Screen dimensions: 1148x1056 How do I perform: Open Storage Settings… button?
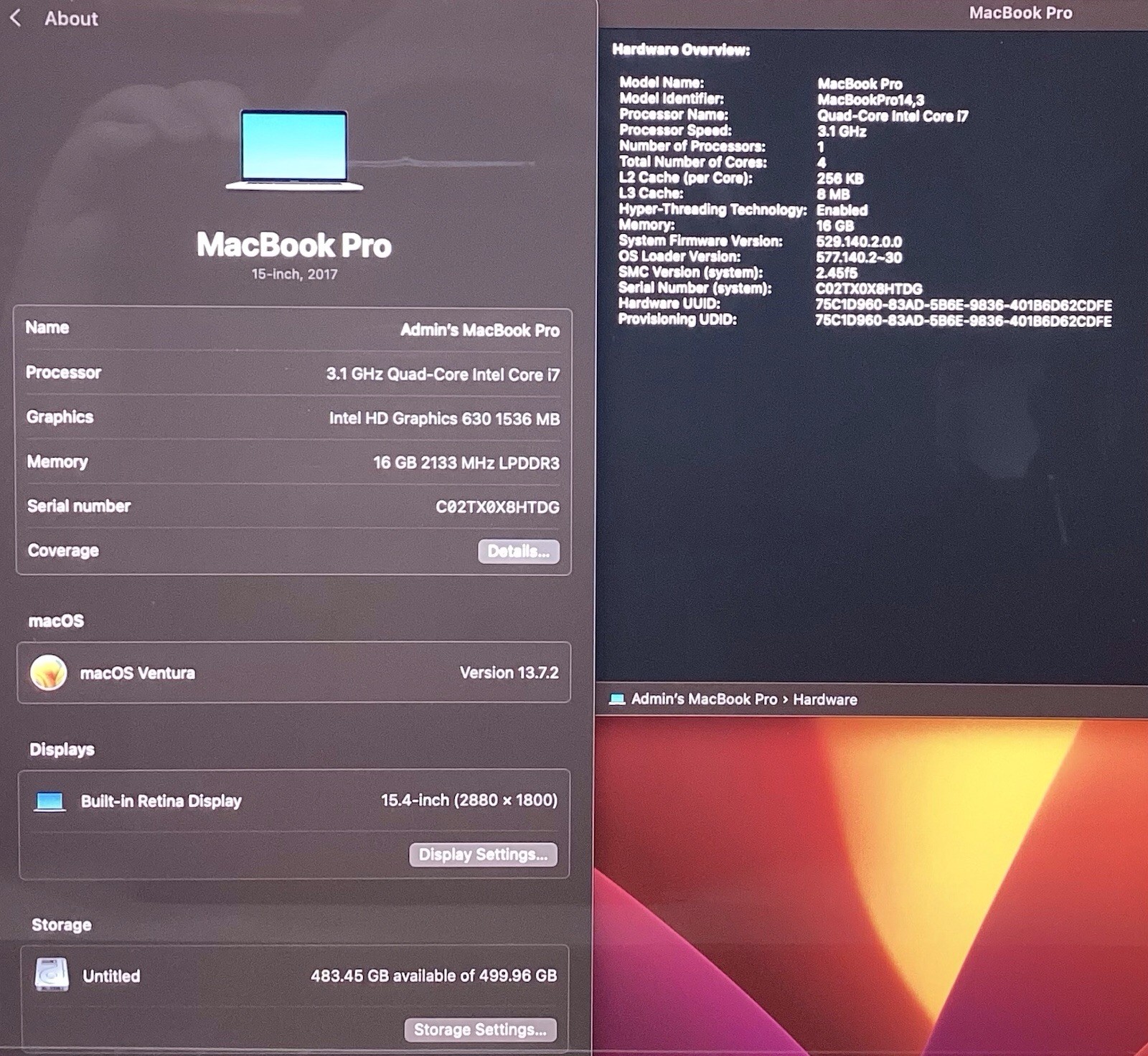coord(480,1029)
